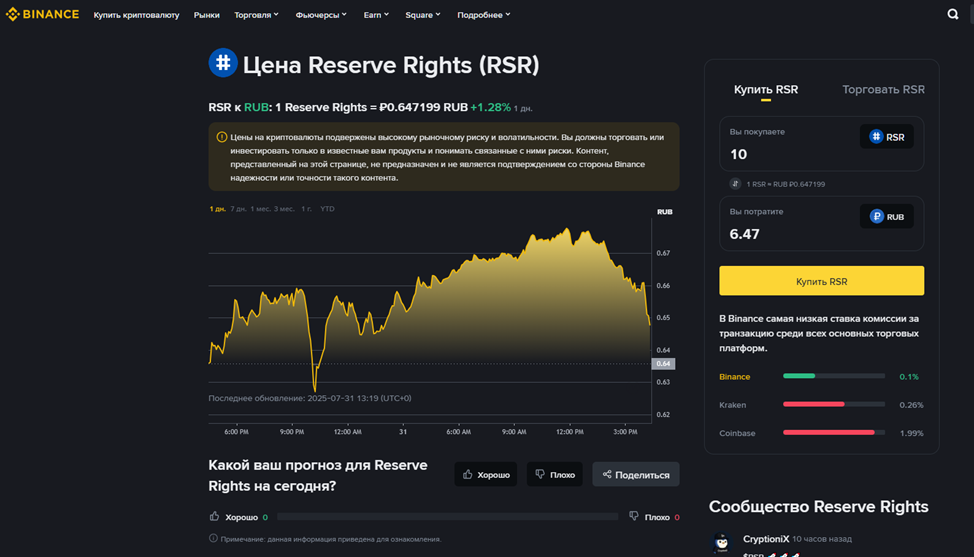This screenshot has width=974, height=557.
Task: Click the Kraken 0.26% fee bar
Action: click(834, 404)
